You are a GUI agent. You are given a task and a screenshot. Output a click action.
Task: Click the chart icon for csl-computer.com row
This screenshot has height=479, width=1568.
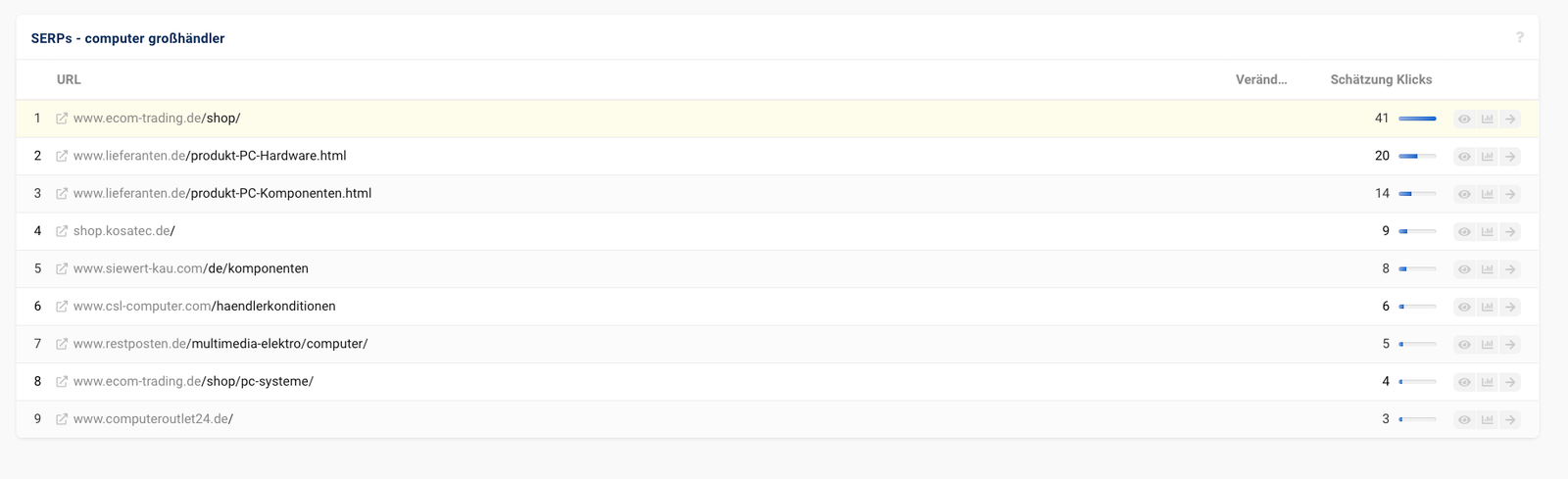[x=1488, y=307]
